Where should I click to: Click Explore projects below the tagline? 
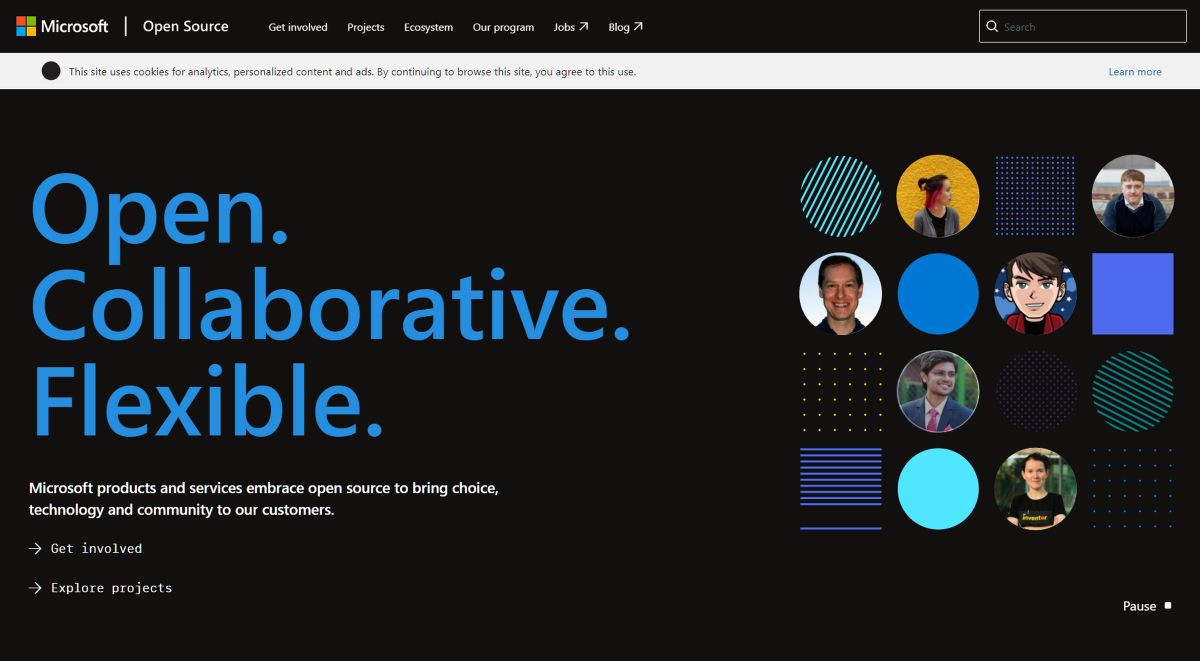click(x=110, y=587)
